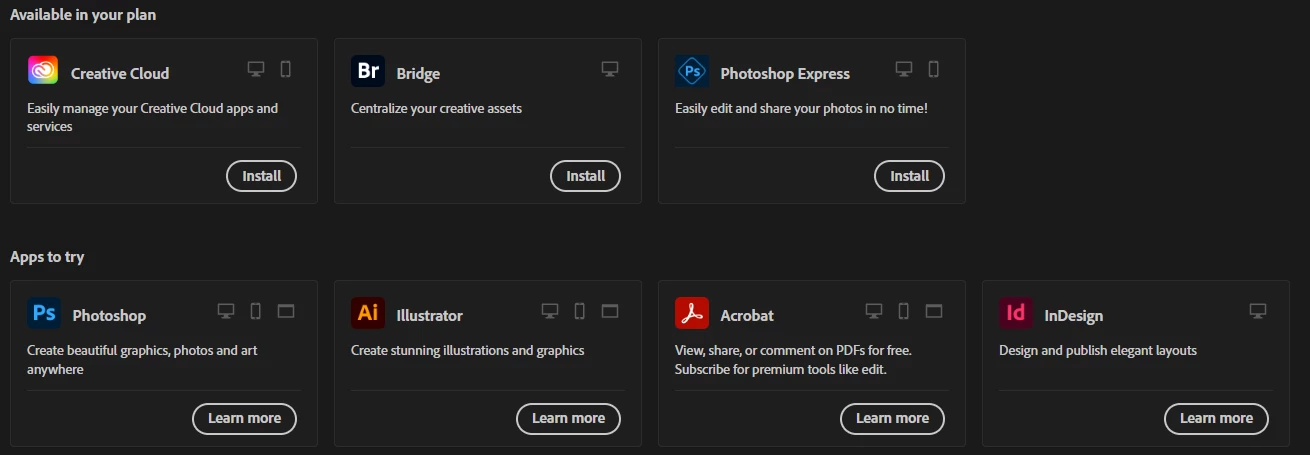Click desktop platform icon on Photoshop card
Viewport: 1310px width, 455px height.
tap(226, 311)
